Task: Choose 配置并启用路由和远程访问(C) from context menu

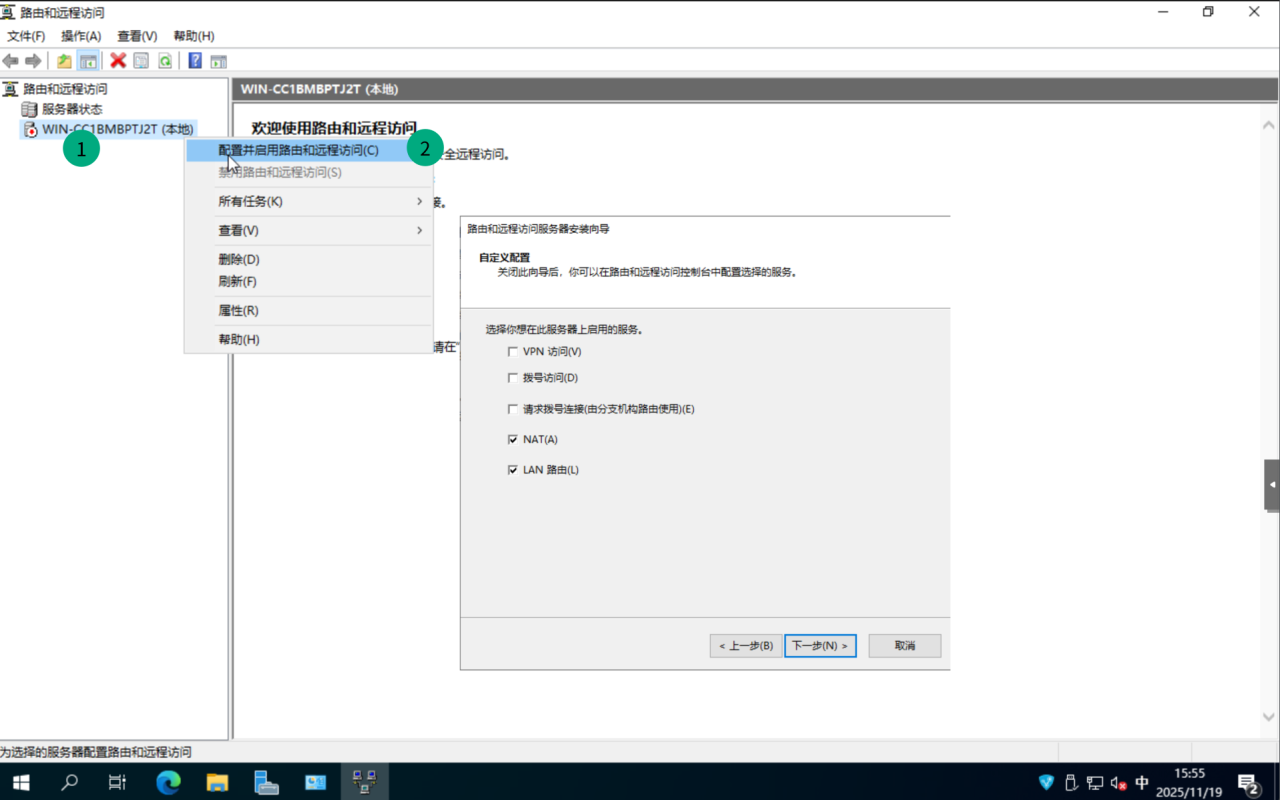Action: [309, 150]
